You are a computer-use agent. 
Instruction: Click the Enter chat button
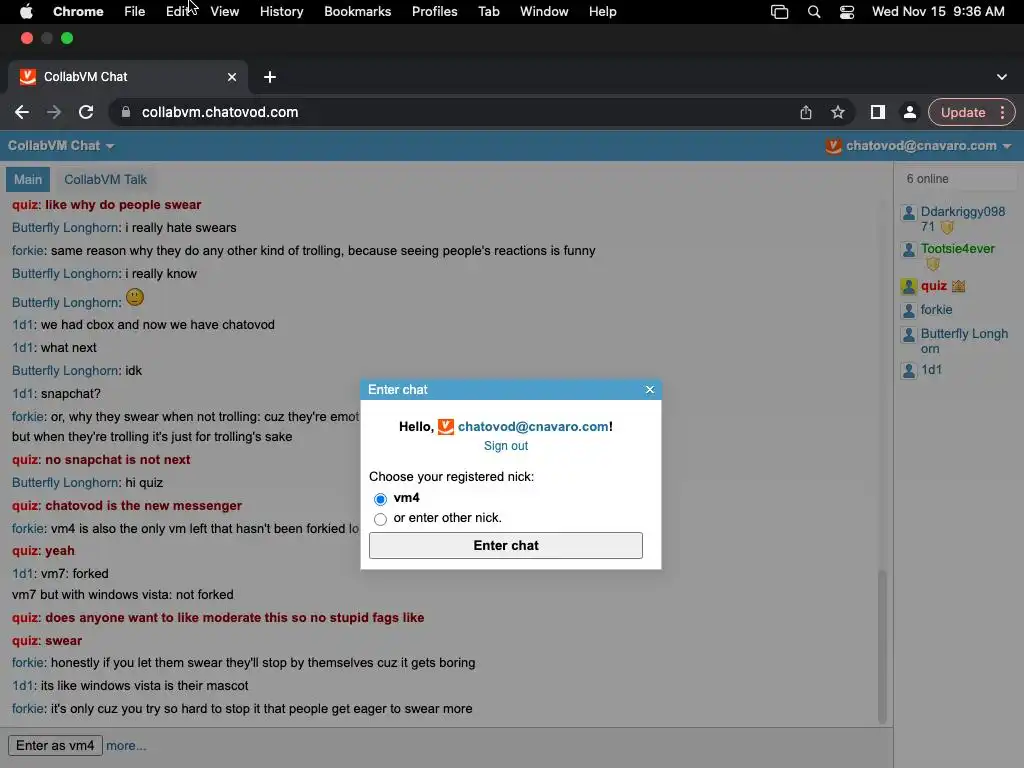505,545
